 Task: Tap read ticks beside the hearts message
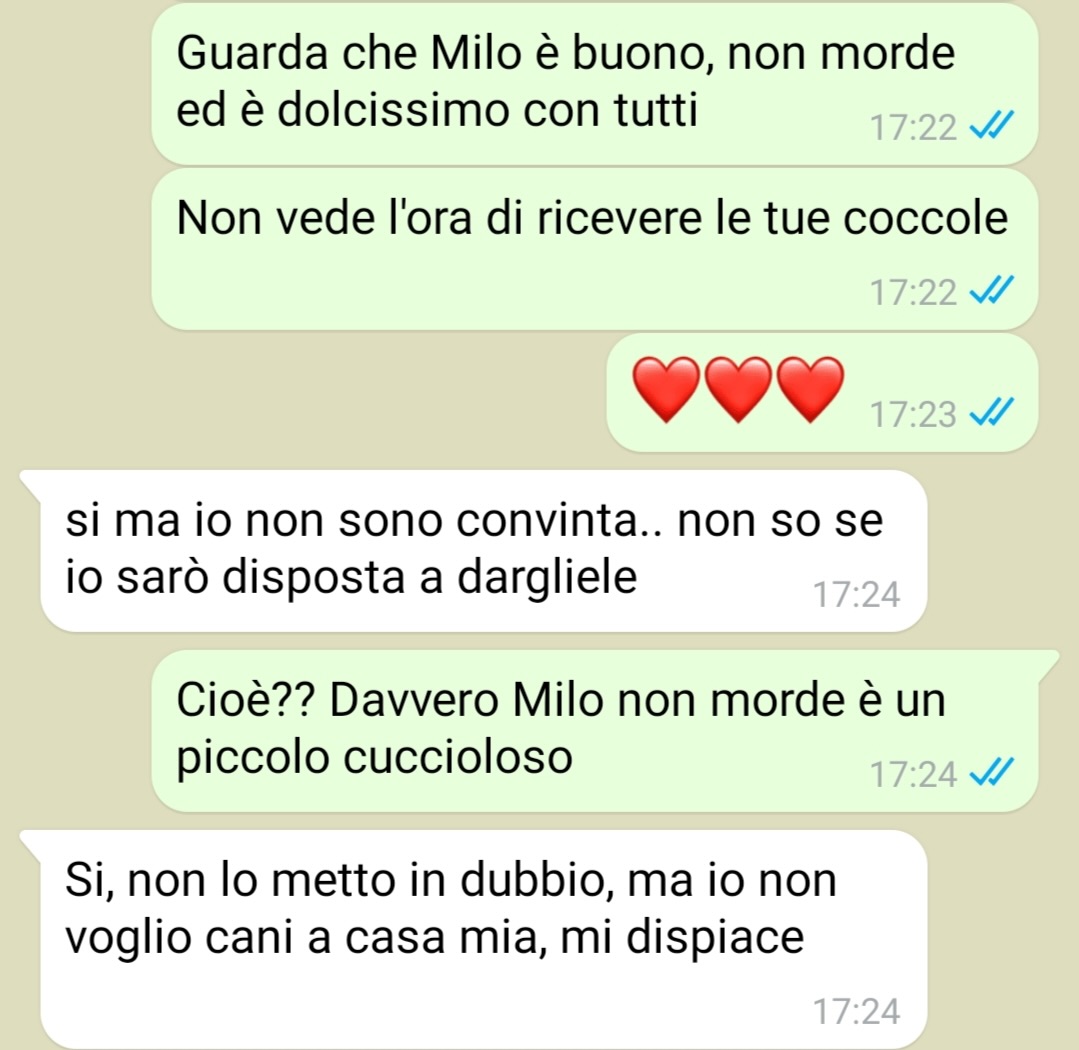point(992,412)
